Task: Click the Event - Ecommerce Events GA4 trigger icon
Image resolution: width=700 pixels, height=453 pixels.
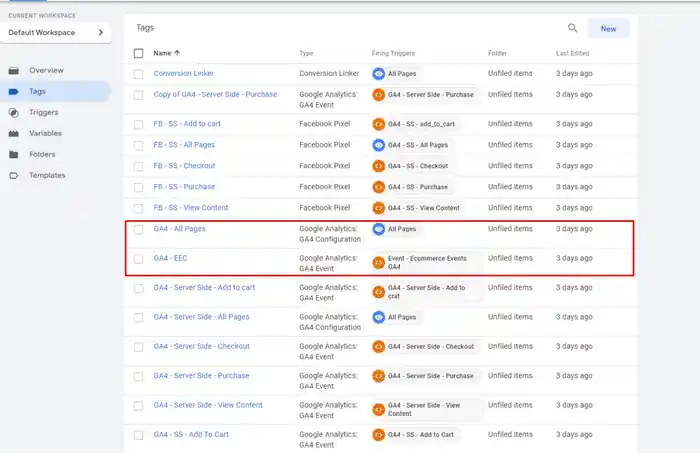Action: [379, 262]
